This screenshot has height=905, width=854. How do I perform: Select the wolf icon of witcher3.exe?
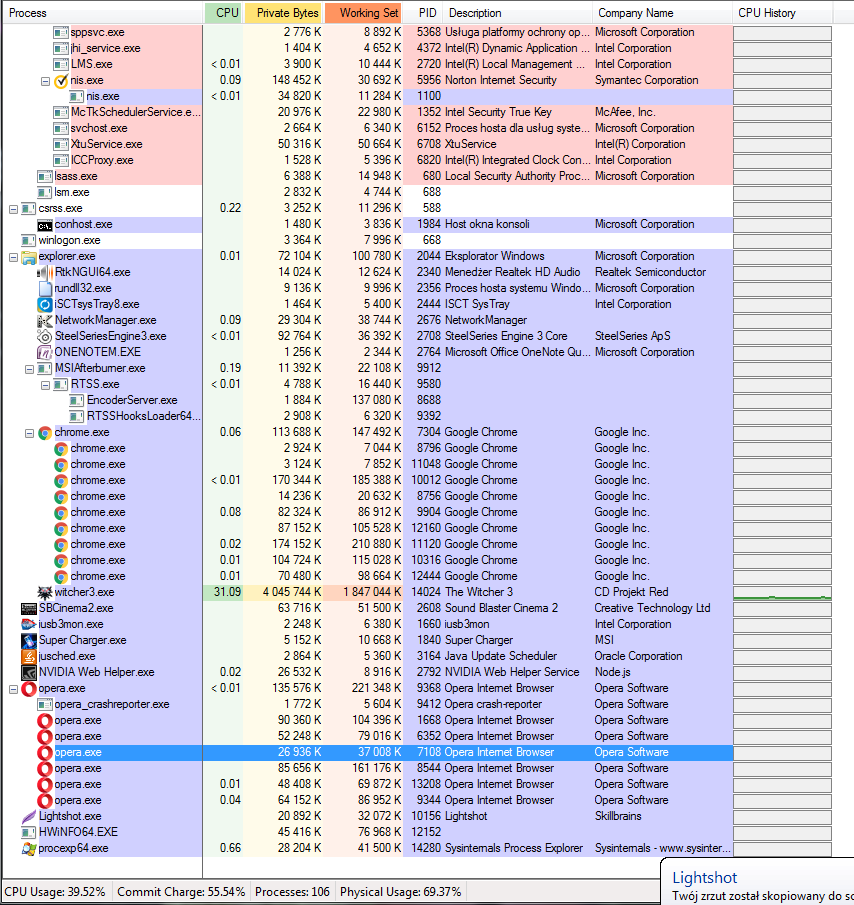[45, 592]
